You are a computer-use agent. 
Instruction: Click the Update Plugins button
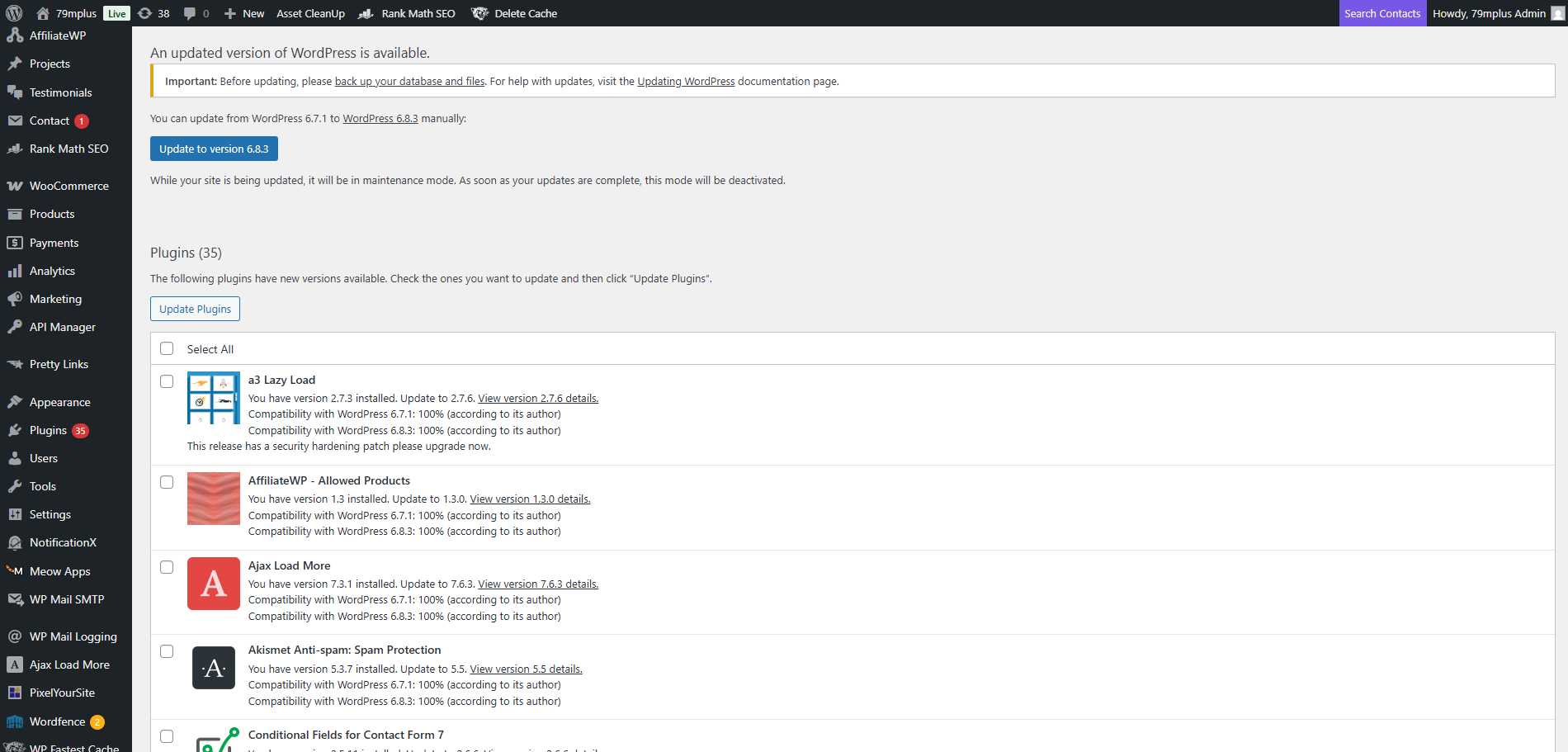195,309
